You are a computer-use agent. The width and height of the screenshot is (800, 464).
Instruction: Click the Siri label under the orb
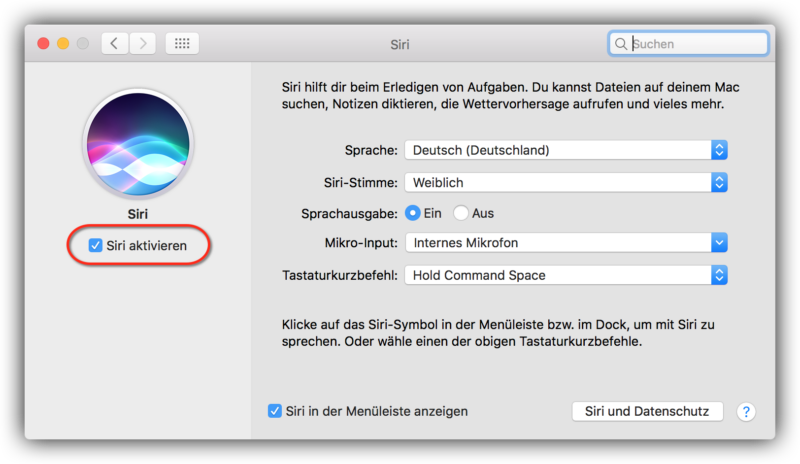pos(138,214)
